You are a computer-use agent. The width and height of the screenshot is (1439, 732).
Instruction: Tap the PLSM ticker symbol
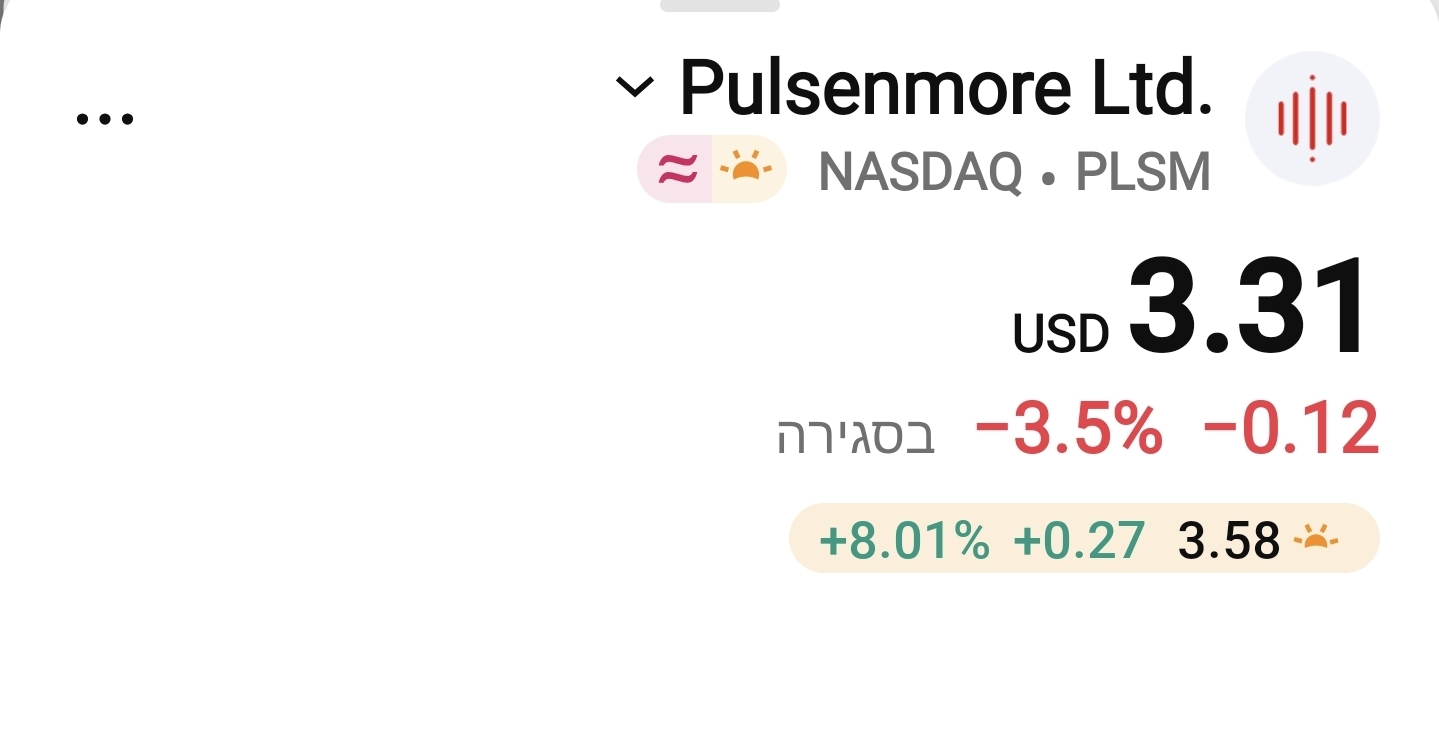(x=1143, y=172)
